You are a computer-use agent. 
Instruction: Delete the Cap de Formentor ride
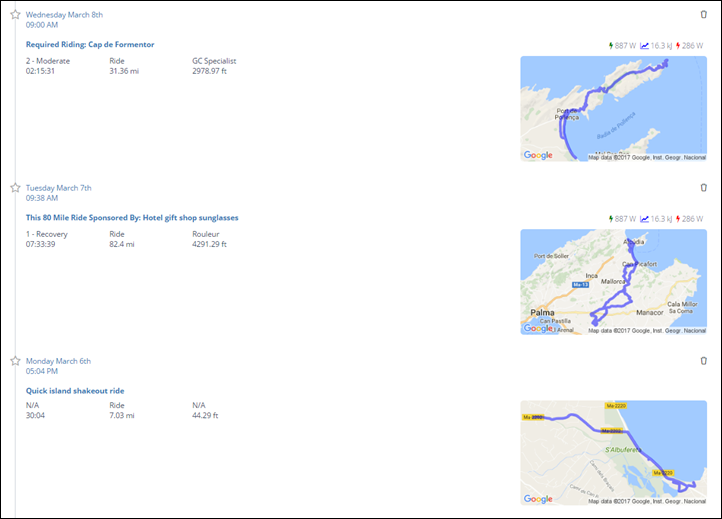[704, 15]
